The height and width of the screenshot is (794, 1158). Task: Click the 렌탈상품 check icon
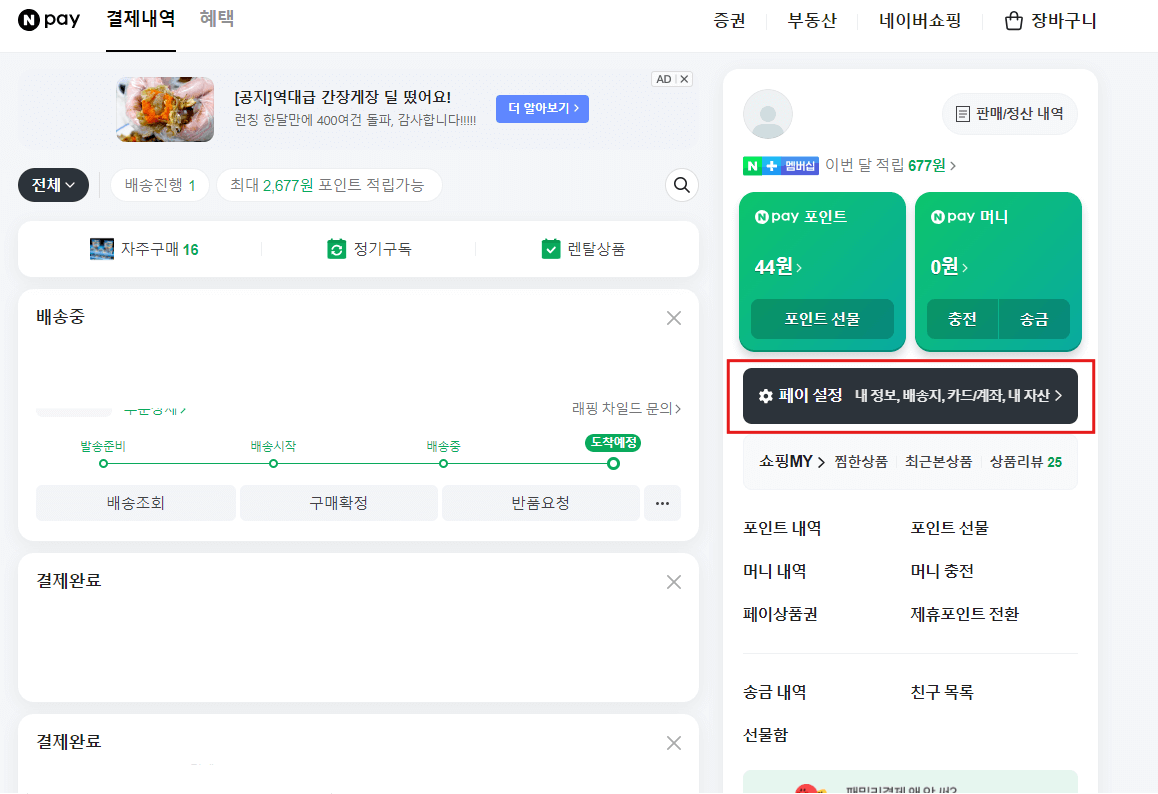pos(551,249)
